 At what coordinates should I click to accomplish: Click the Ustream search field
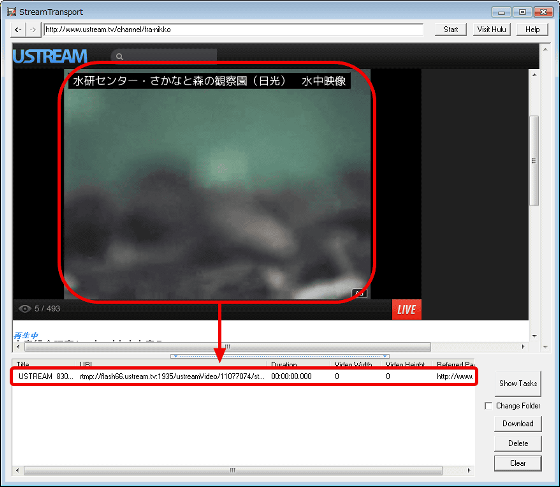tap(164, 56)
